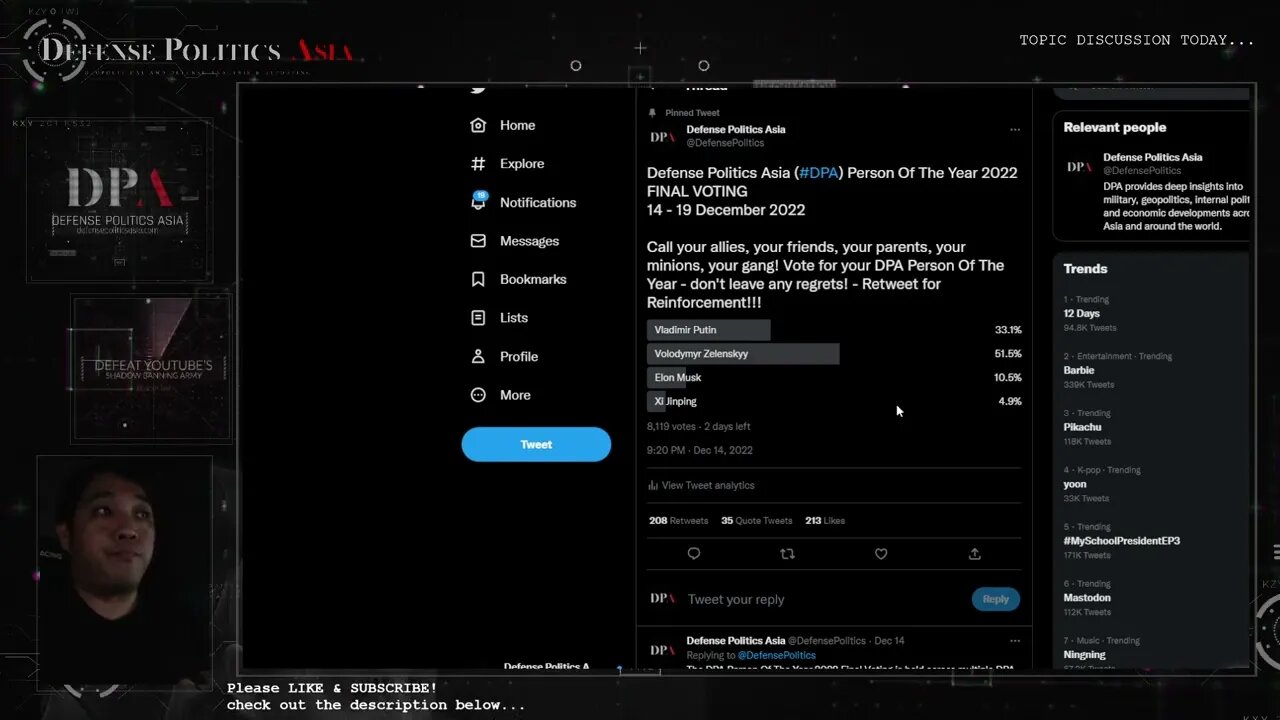Open 213 Likes count
Screen dimensions: 1280x720
click(x=825, y=520)
